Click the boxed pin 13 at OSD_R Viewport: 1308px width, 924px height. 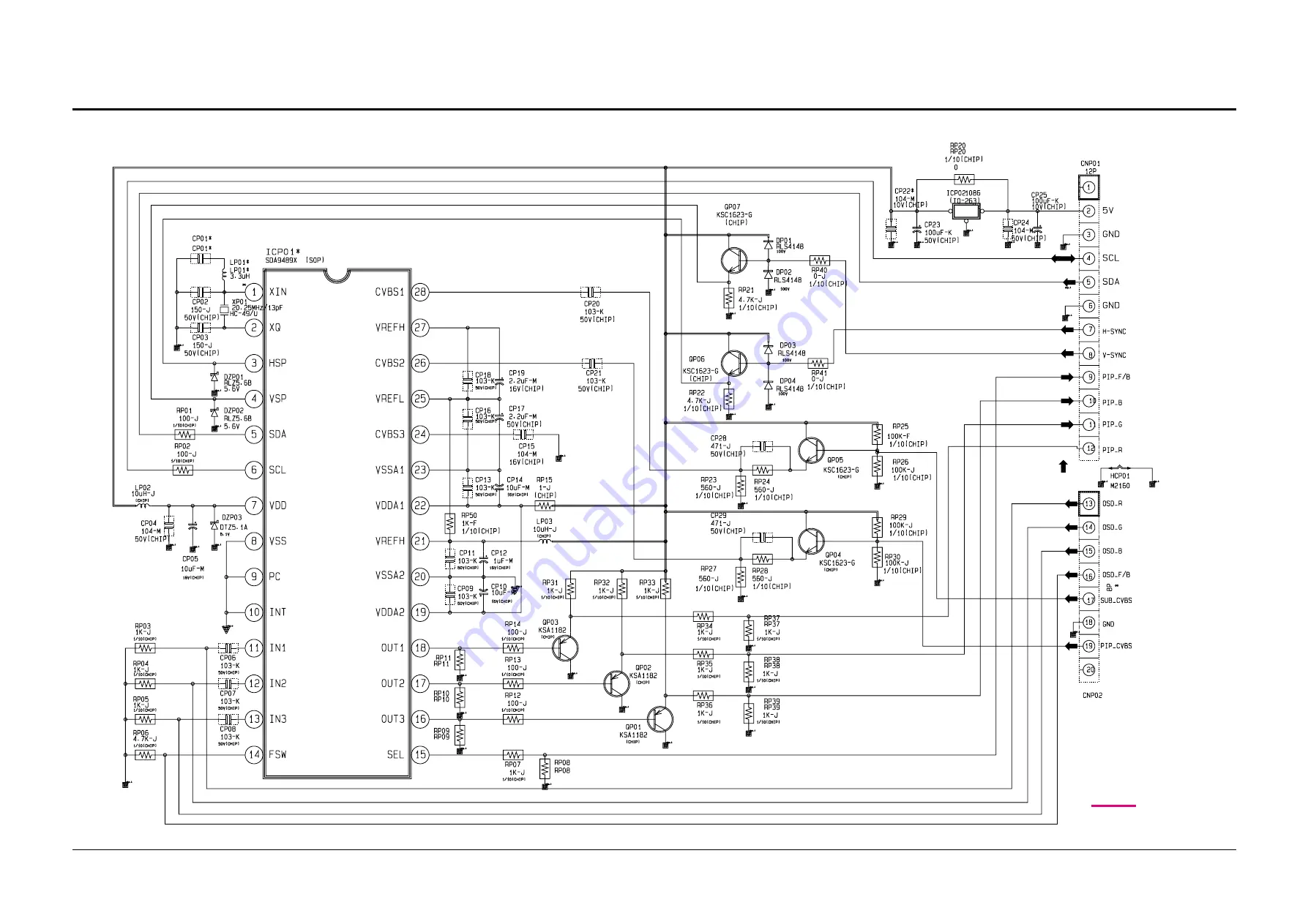1089,503
